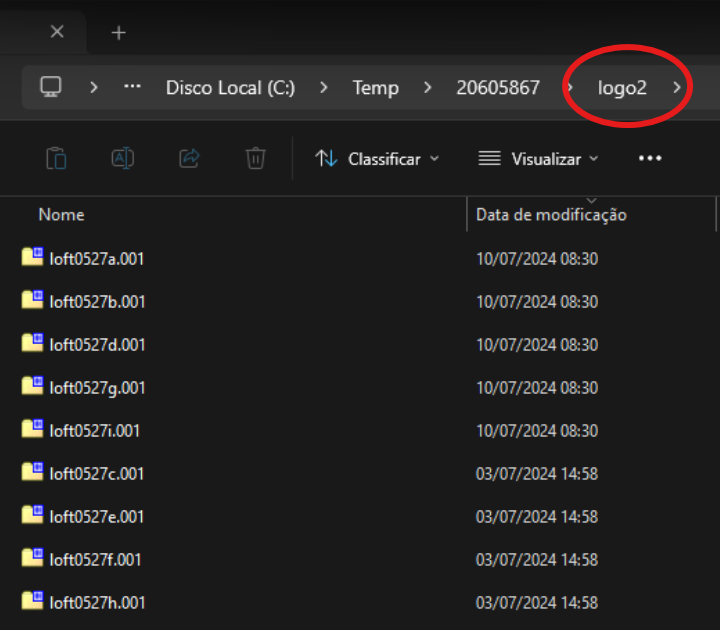Close the current tab with X
720x630 pixels.
pyautogui.click(x=57, y=32)
